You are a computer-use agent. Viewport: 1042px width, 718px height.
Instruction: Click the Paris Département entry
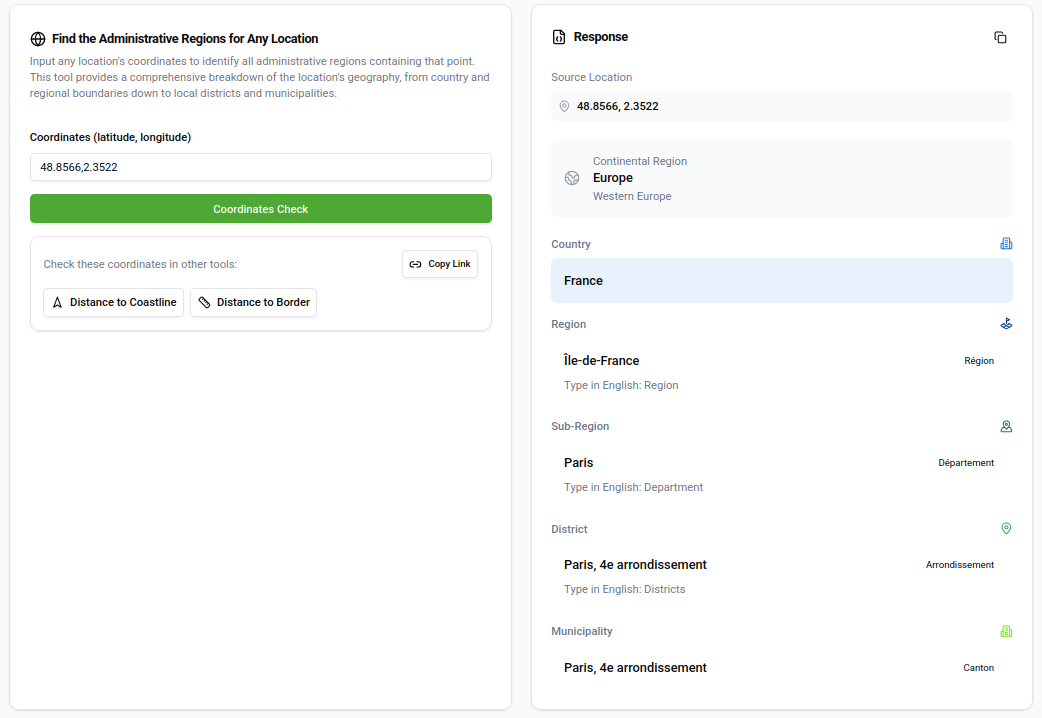pyautogui.click(x=781, y=473)
